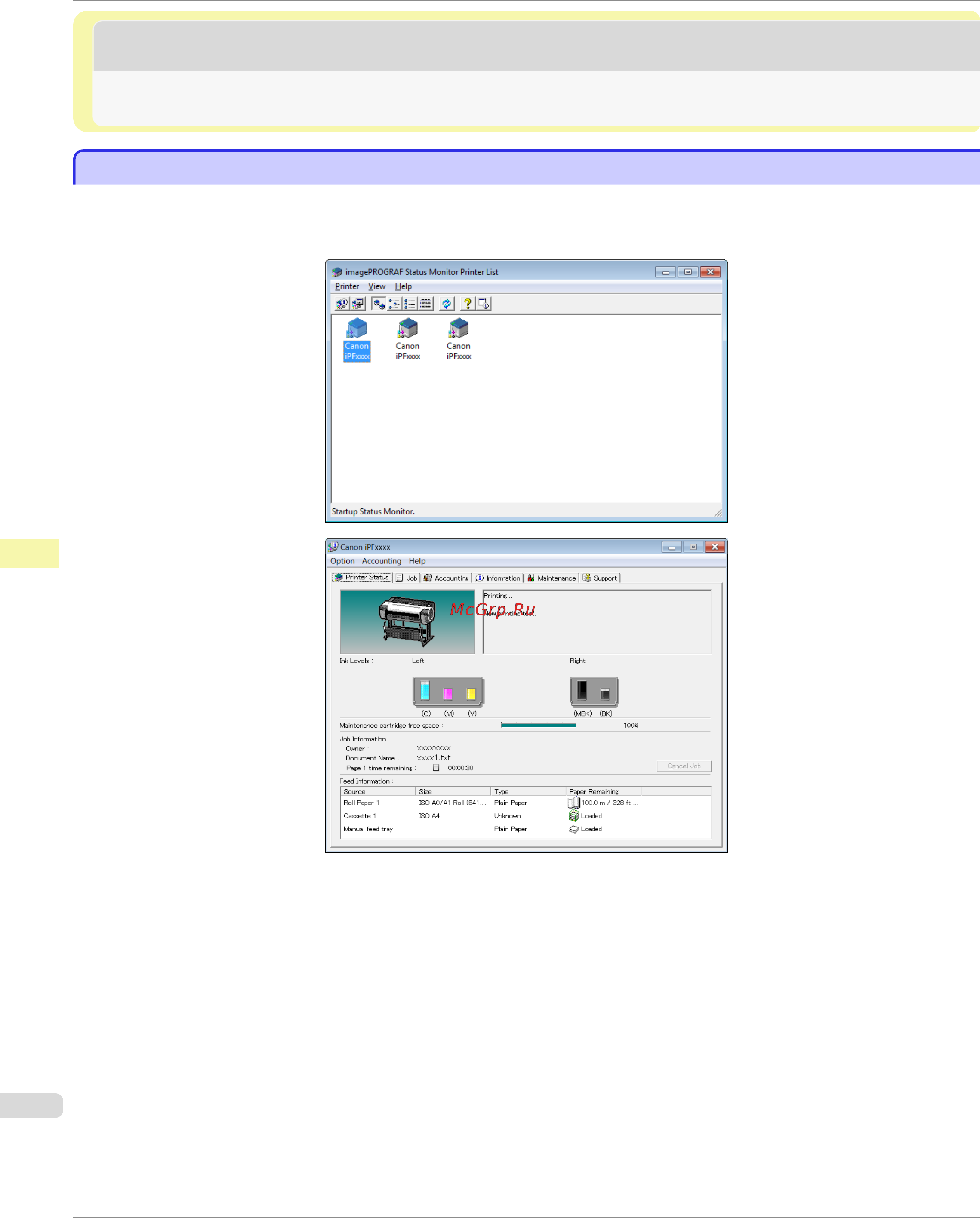Open the Accounting menu in menu bar
Image resolution: width=980 pixels, height=1218 pixels.
[382, 561]
